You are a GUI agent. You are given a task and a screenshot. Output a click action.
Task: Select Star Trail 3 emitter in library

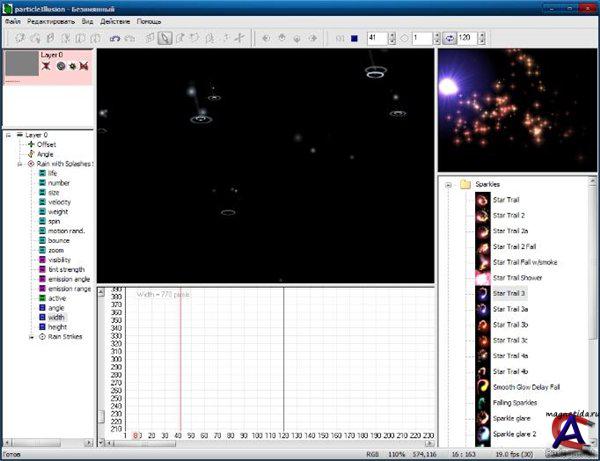click(508, 293)
